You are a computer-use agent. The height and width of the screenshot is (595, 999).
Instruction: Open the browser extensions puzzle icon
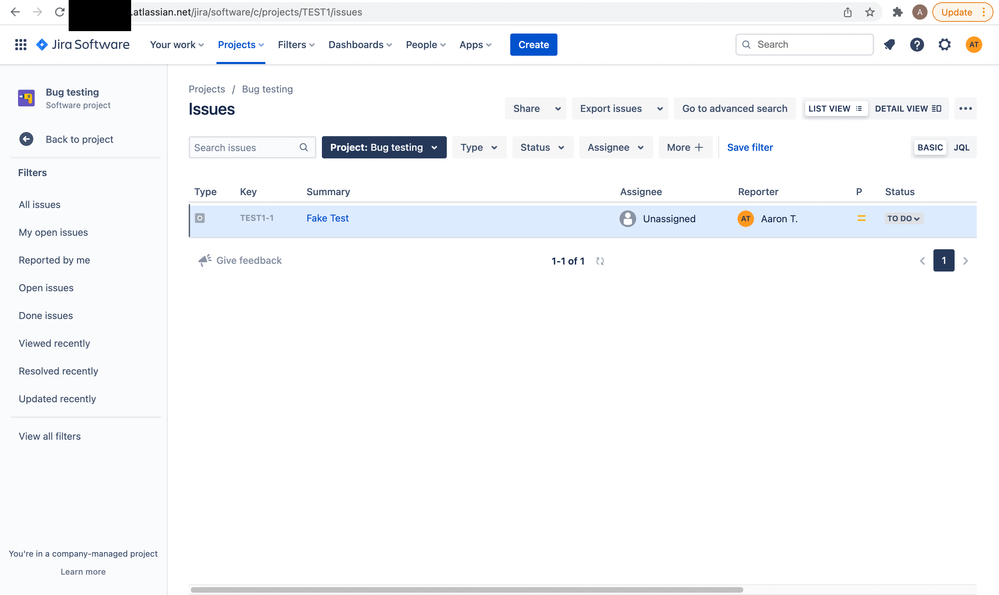(898, 12)
